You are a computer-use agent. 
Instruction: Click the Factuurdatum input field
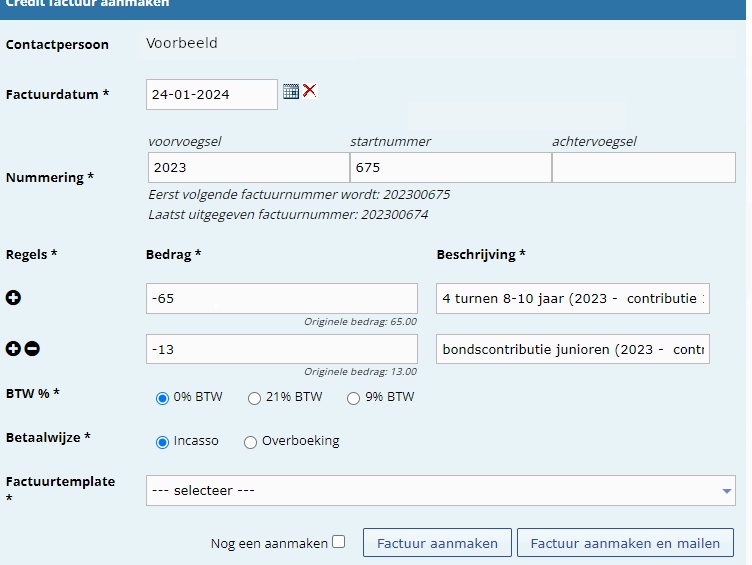[211, 94]
